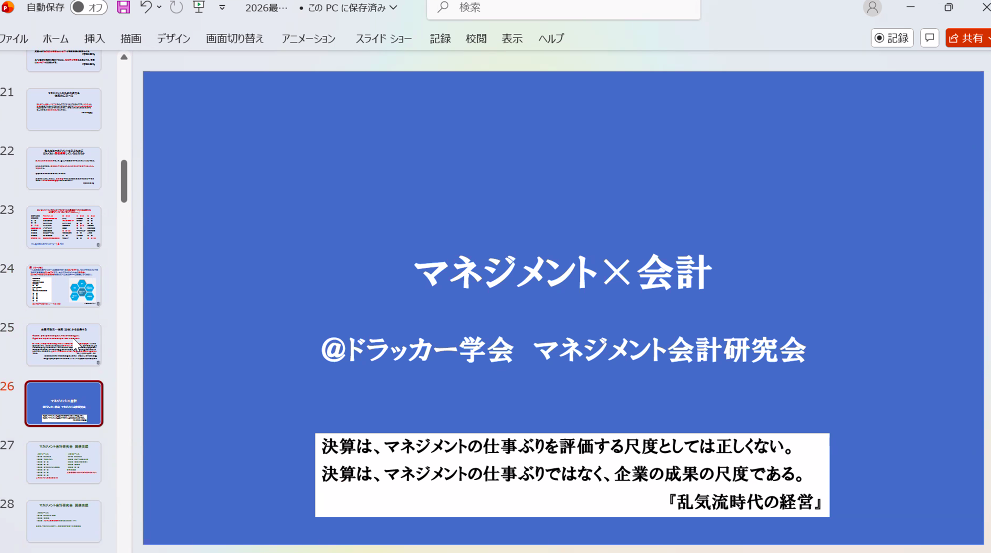This screenshot has width=991, height=553.
Task: Toggle the 自動保存 AutoSave switch
Action: point(89,8)
